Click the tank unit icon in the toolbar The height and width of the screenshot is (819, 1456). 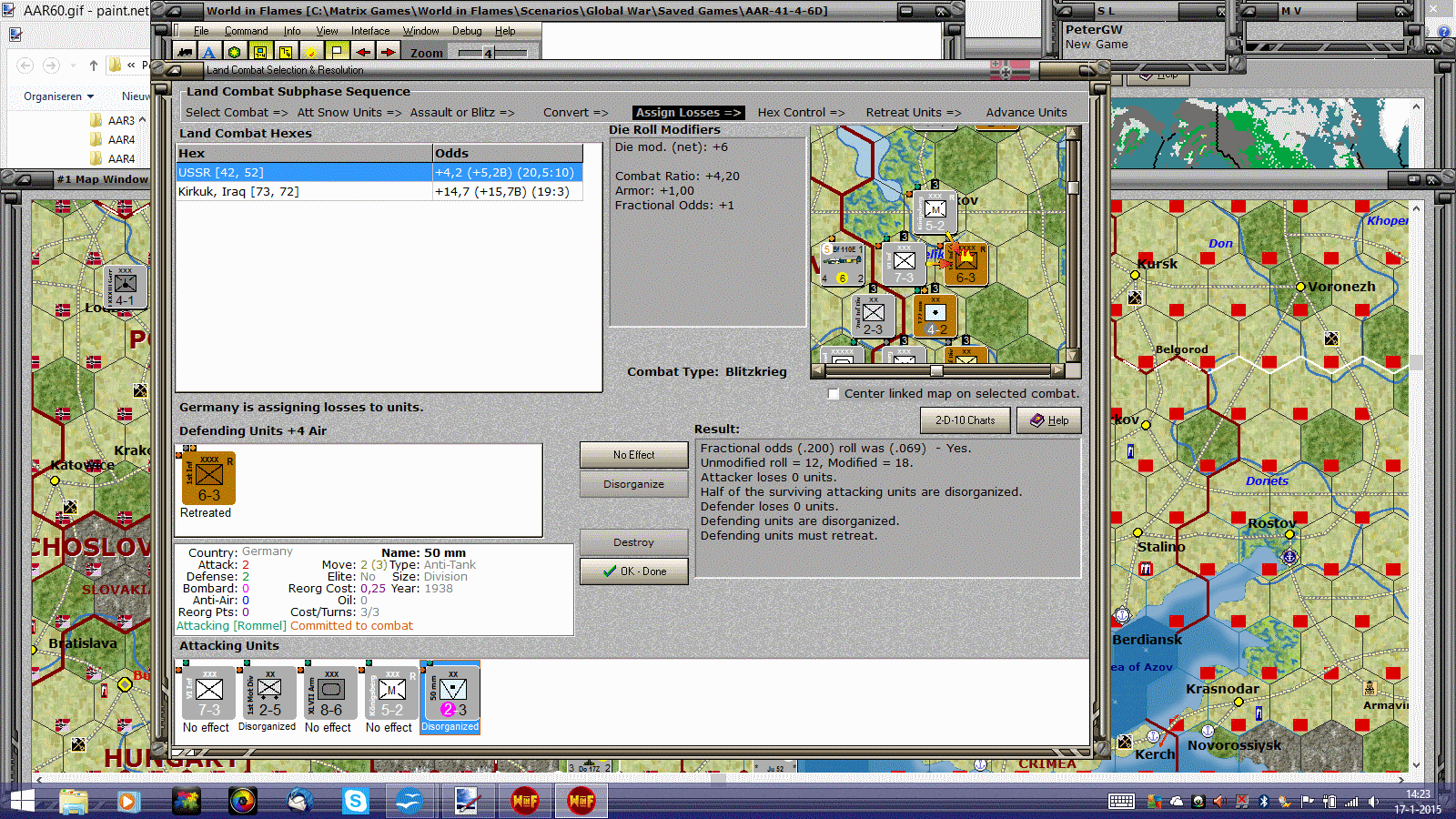click(x=185, y=52)
